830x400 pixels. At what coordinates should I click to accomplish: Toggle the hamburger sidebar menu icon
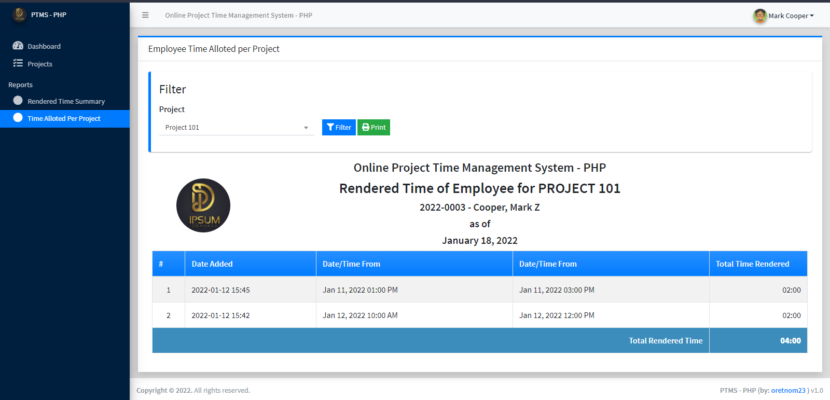145,15
